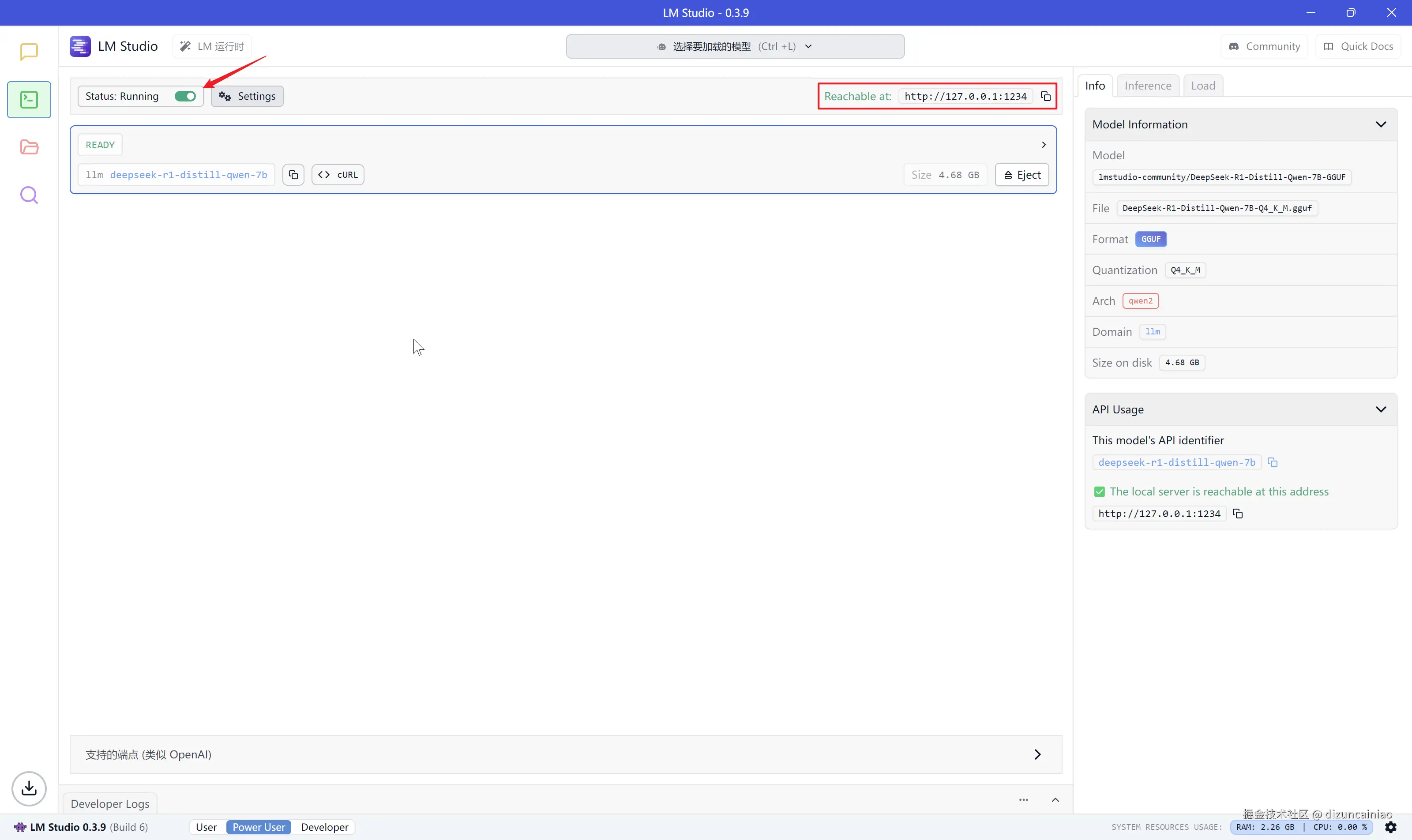Viewport: 1412px width, 840px height.
Task: Click the READY status badge
Action: (x=100, y=145)
